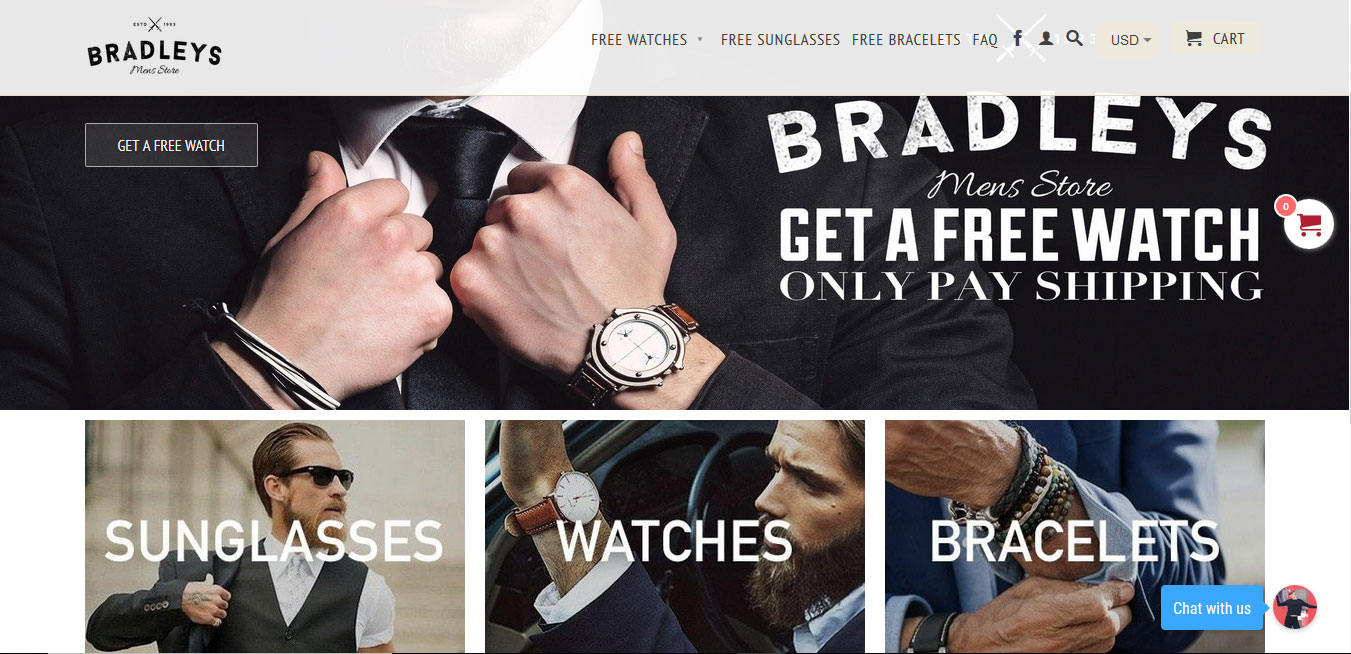
Task: Visit the FAQ link
Action: 985,40
